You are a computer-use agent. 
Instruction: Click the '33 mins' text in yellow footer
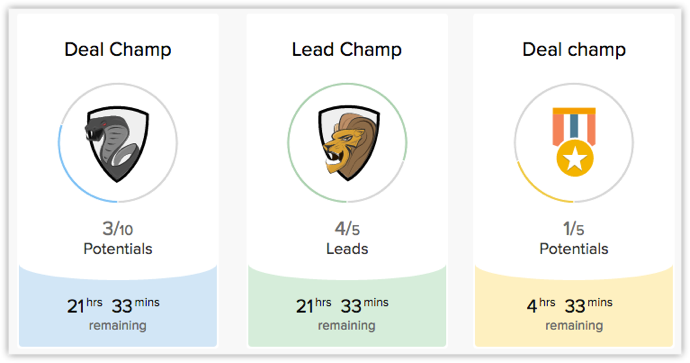tap(588, 305)
